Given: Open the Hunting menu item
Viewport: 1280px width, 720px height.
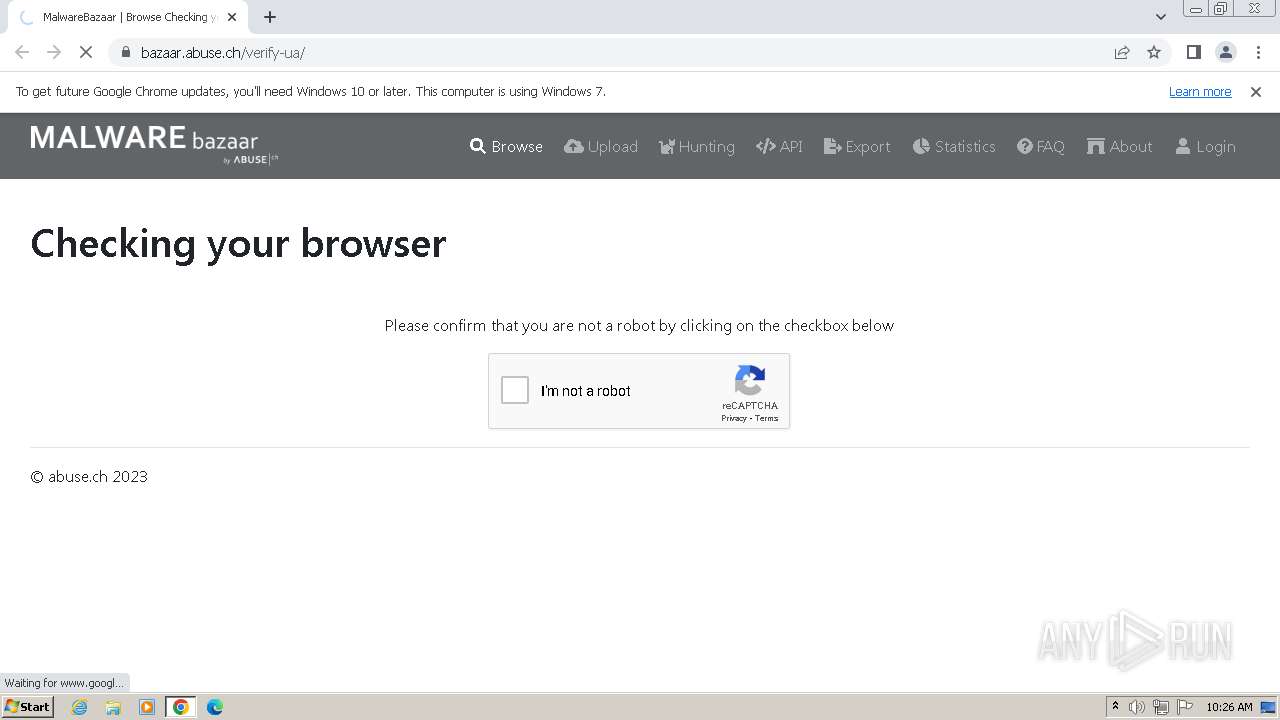Looking at the screenshot, I should (x=697, y=146).
